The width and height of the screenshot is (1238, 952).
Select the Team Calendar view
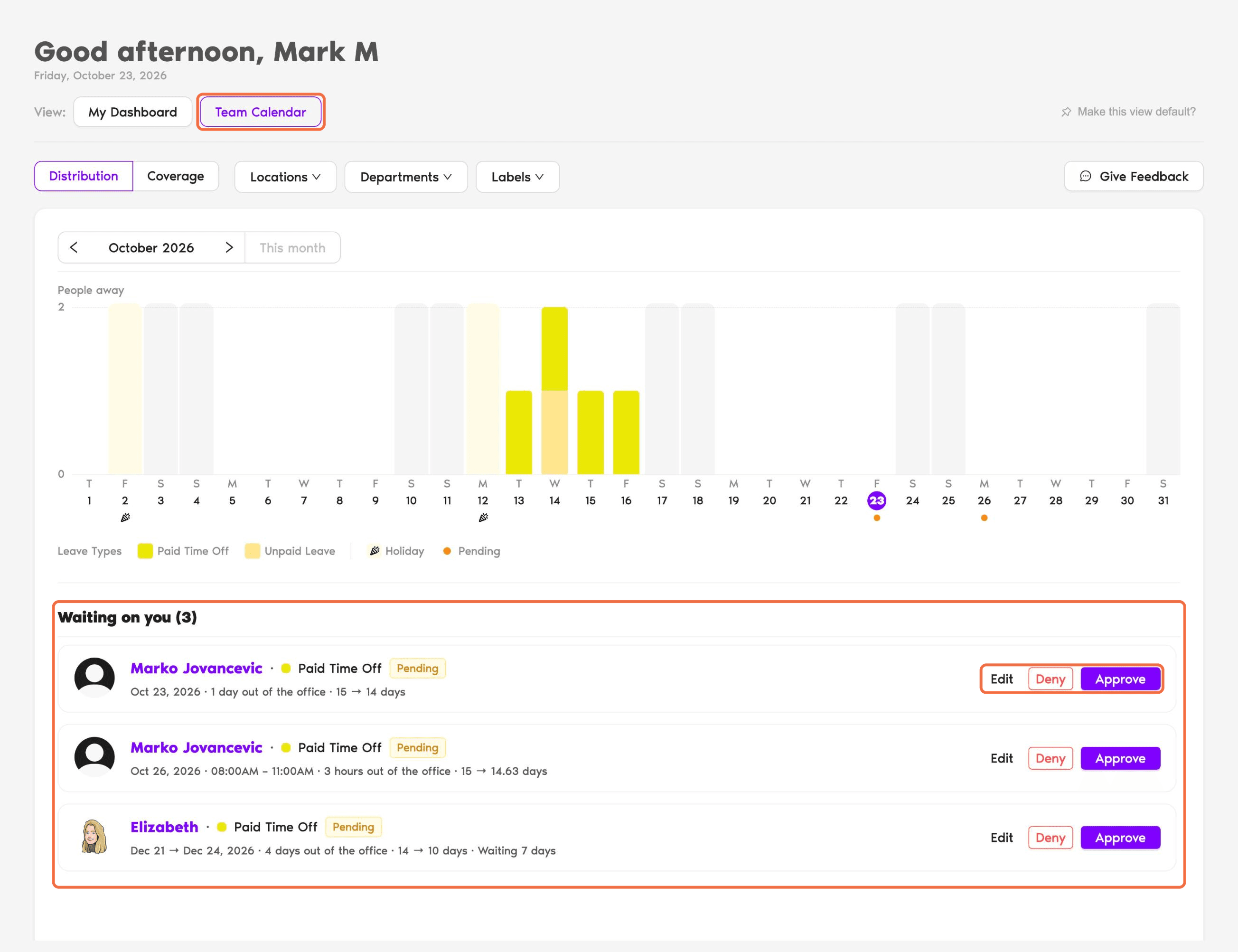[261, 112]
